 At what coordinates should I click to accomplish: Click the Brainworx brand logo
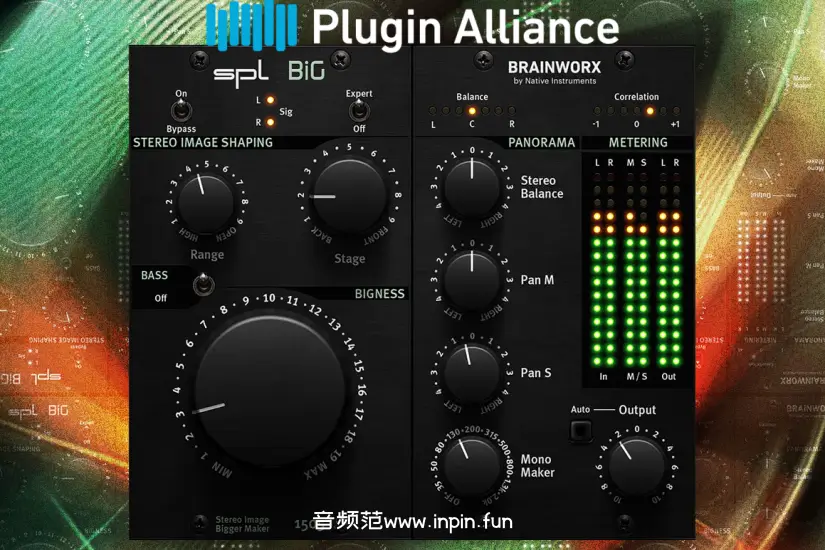[553, 71]
